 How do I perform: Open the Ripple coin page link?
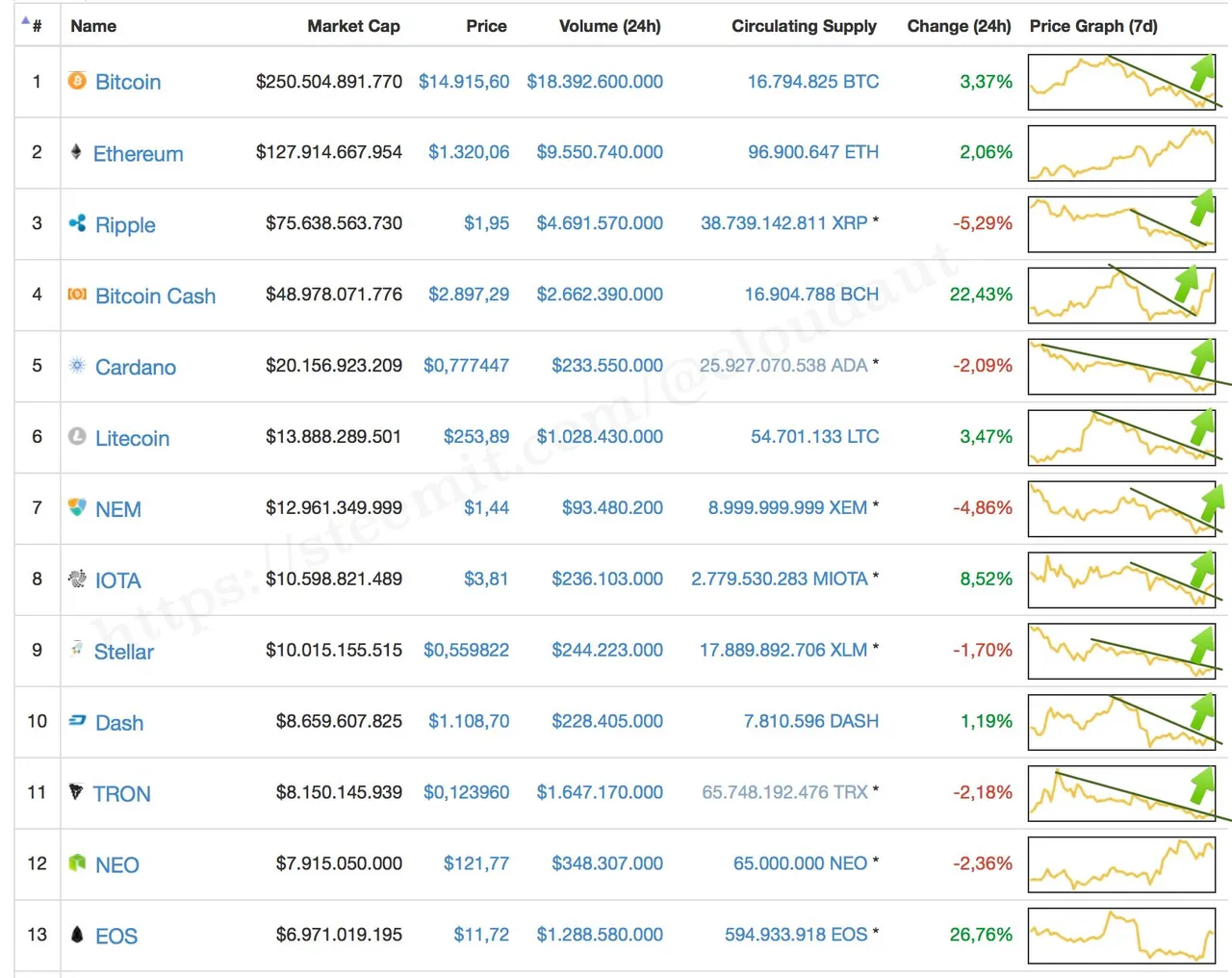coord(125,224)
